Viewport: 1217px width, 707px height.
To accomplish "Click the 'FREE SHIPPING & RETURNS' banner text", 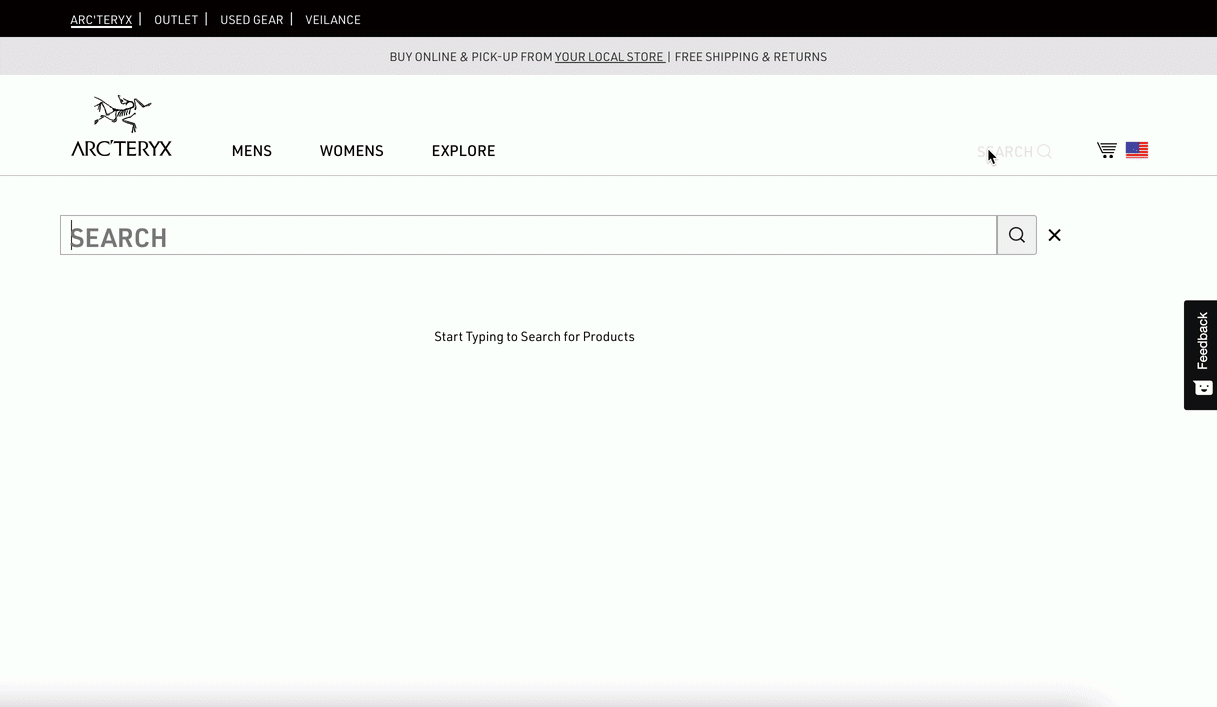I will click(x=751, y=57).
